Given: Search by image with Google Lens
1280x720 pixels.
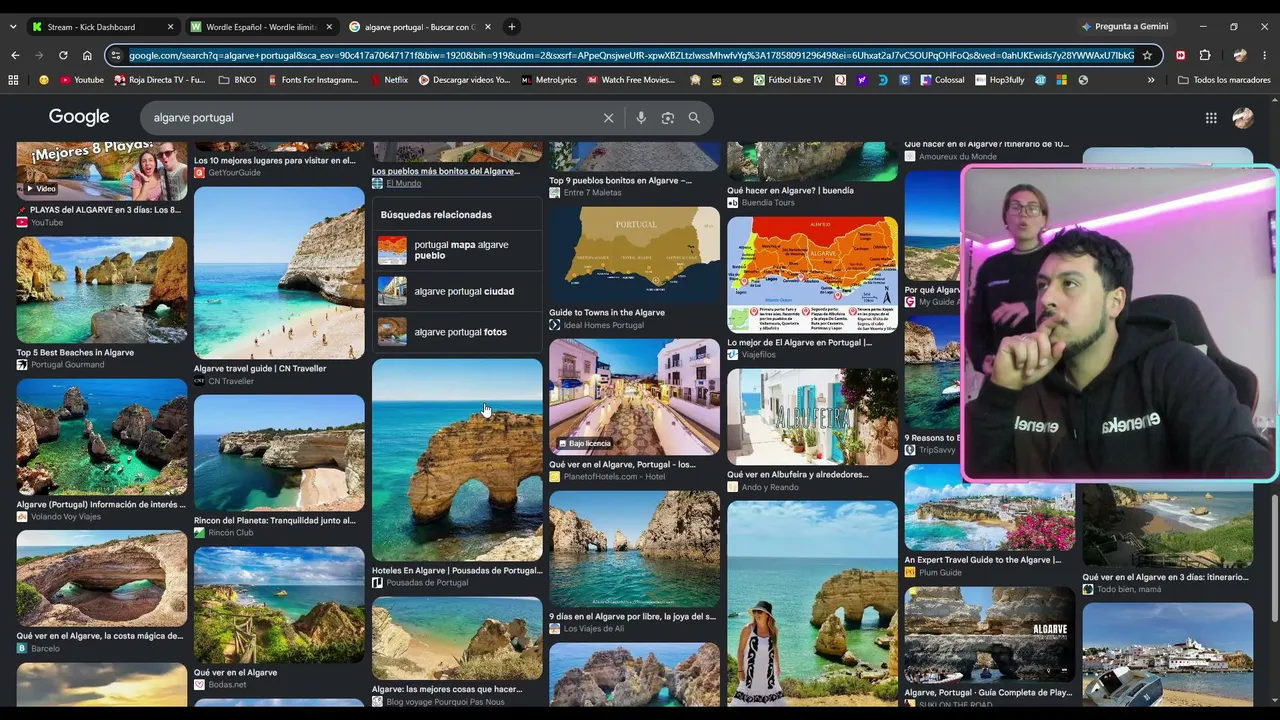Looking at the screenshot, I should click(x=668, y=118).
